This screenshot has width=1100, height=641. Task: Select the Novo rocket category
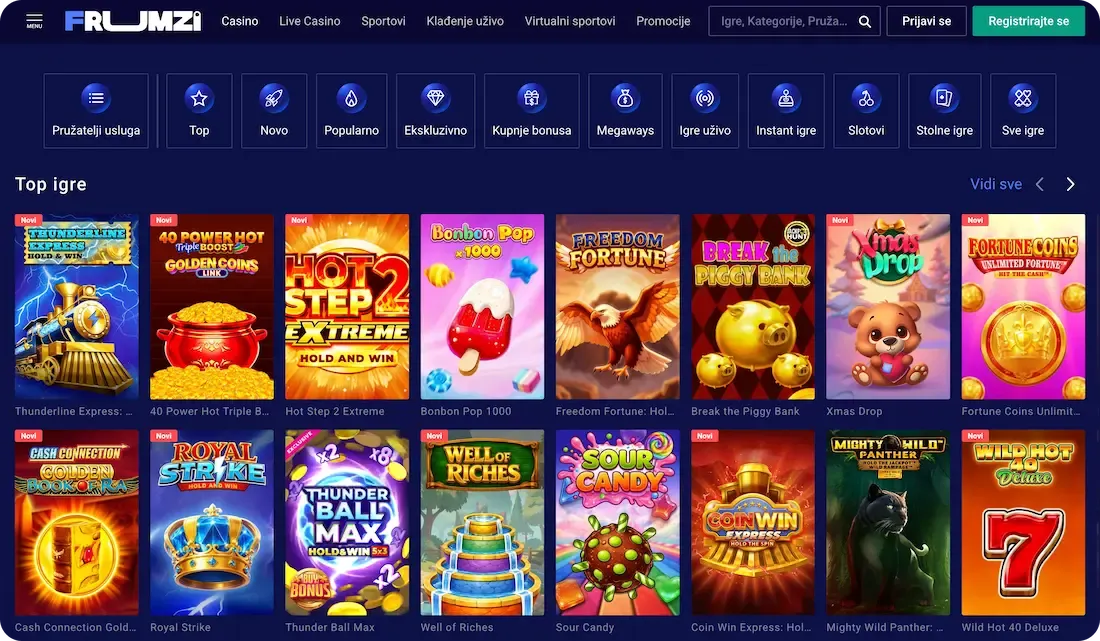point(274,111)
